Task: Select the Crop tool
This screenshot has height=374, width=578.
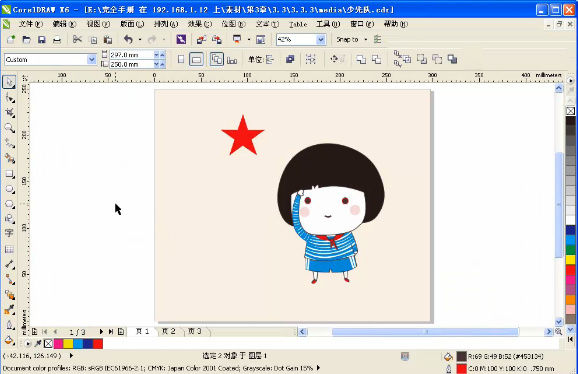Action: [x=10, y=113]
